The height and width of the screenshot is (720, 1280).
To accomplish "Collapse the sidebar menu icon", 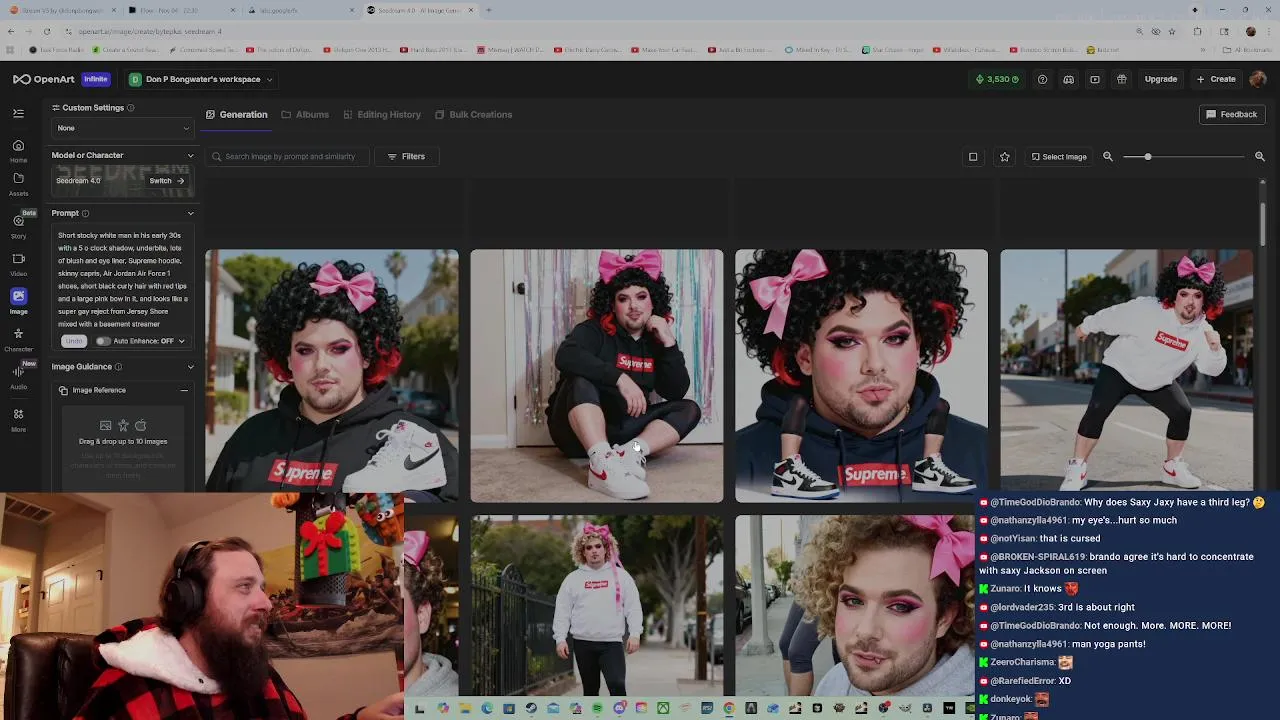I will pyautogui.click(x=18, y=114).
